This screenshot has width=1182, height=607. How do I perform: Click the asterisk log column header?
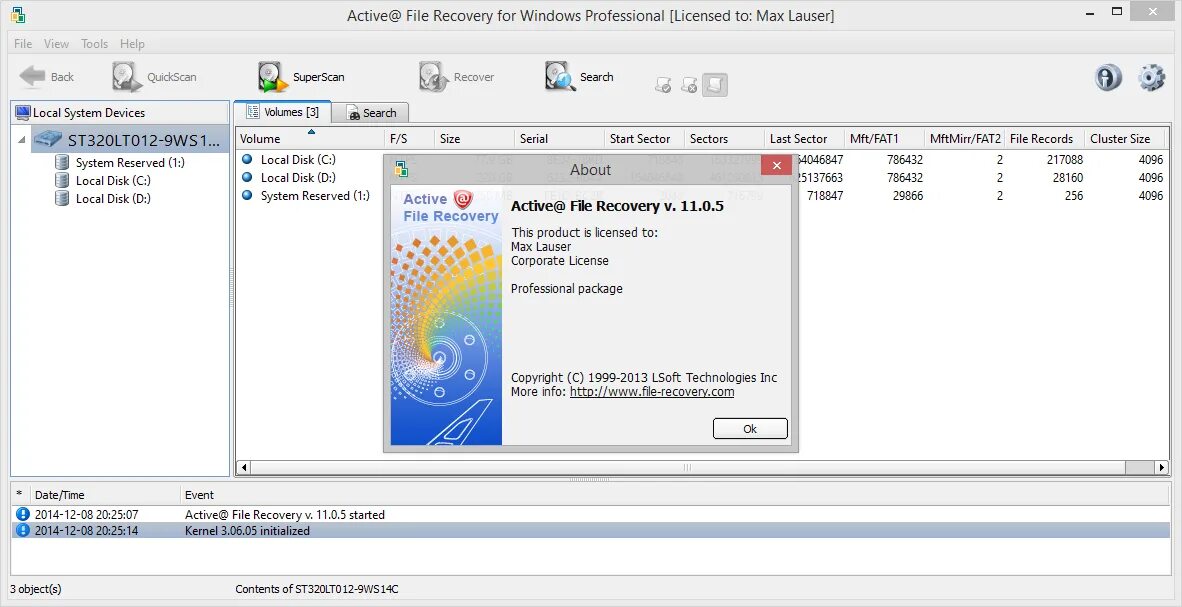(x=20, y=495)
